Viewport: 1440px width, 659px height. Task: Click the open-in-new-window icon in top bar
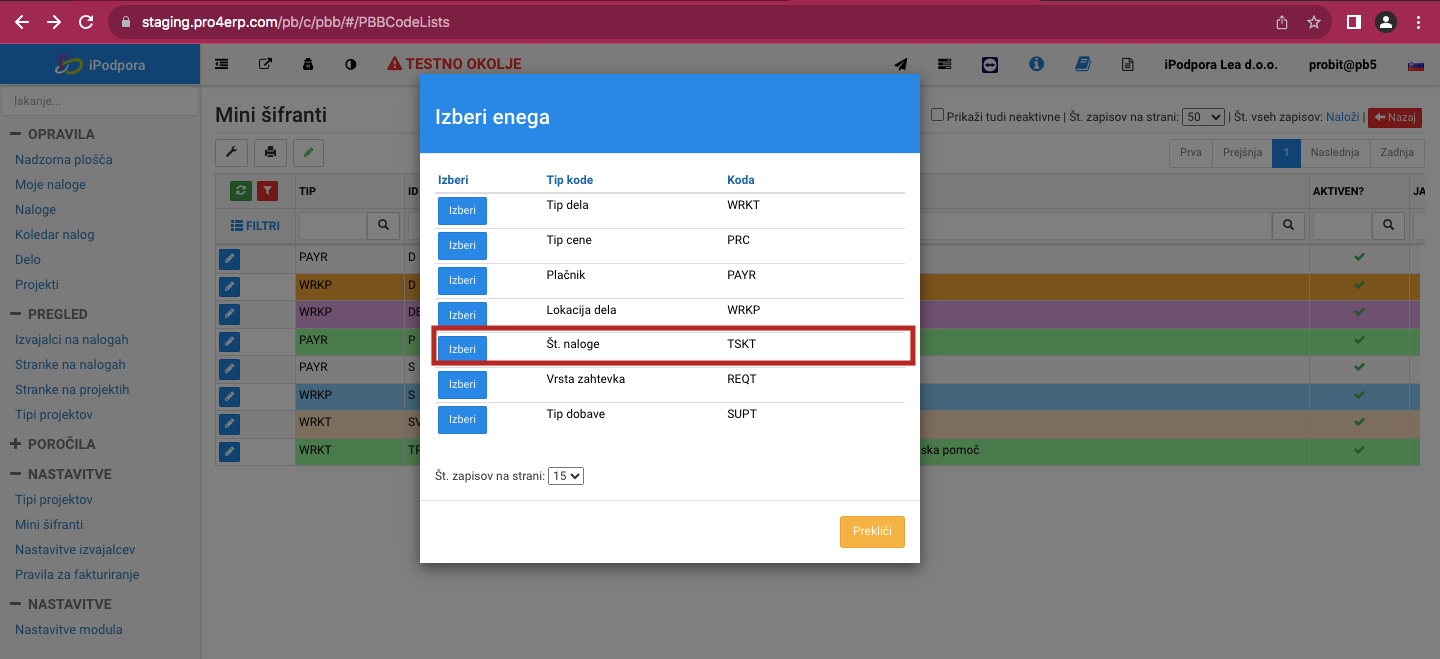tap(265, 64)
